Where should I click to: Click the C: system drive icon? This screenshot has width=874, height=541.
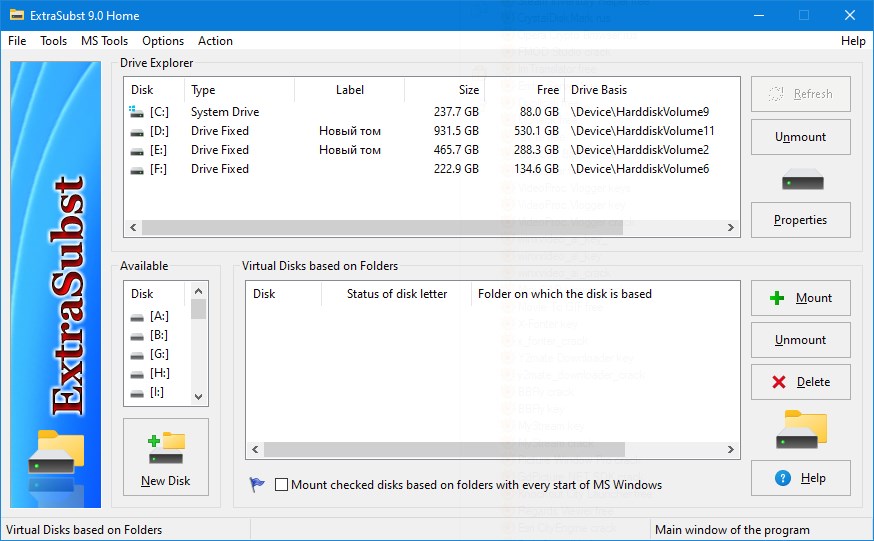137,112
